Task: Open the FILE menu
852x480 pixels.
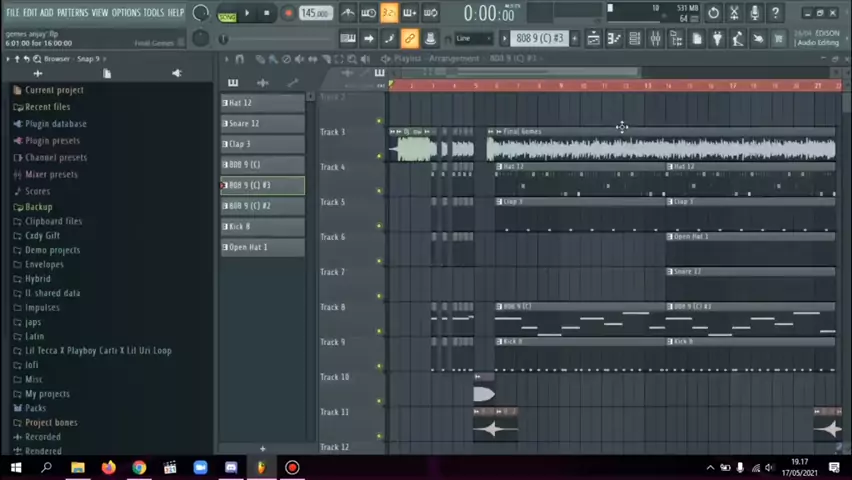Action: [x=13, y=12]
